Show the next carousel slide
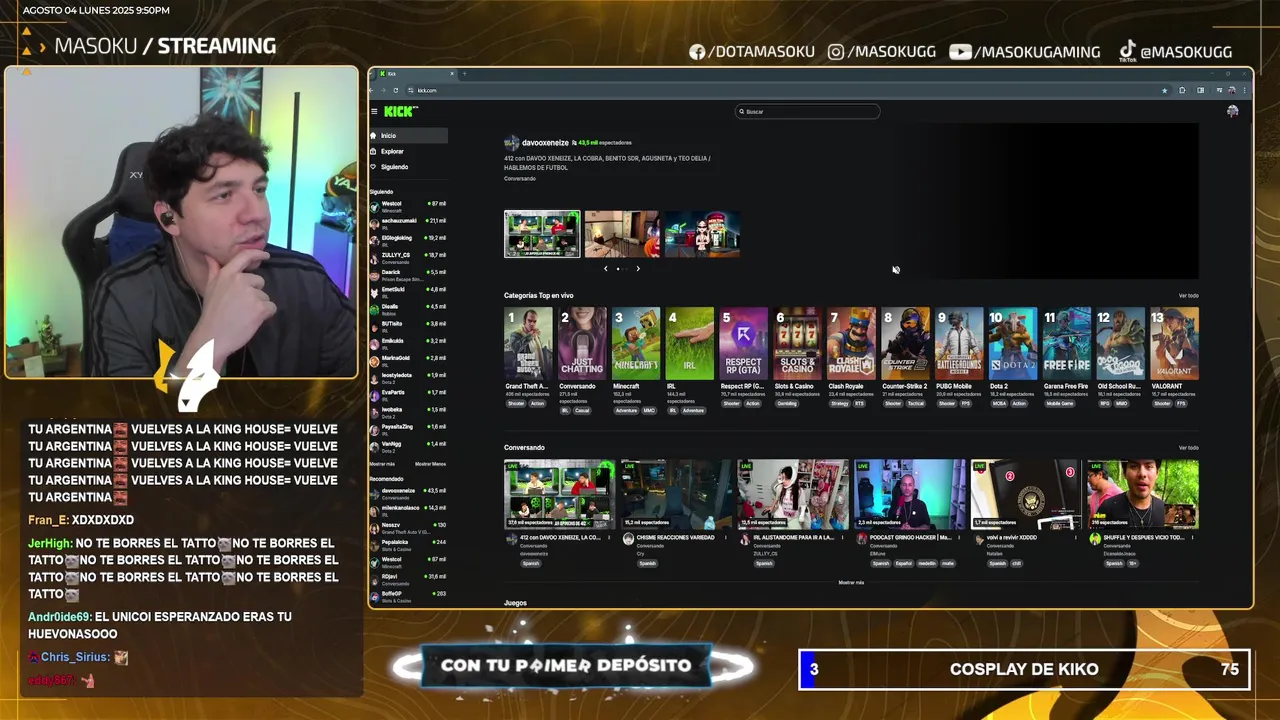This screenshot has width=1280, height=720. click(x=638, y=268)
